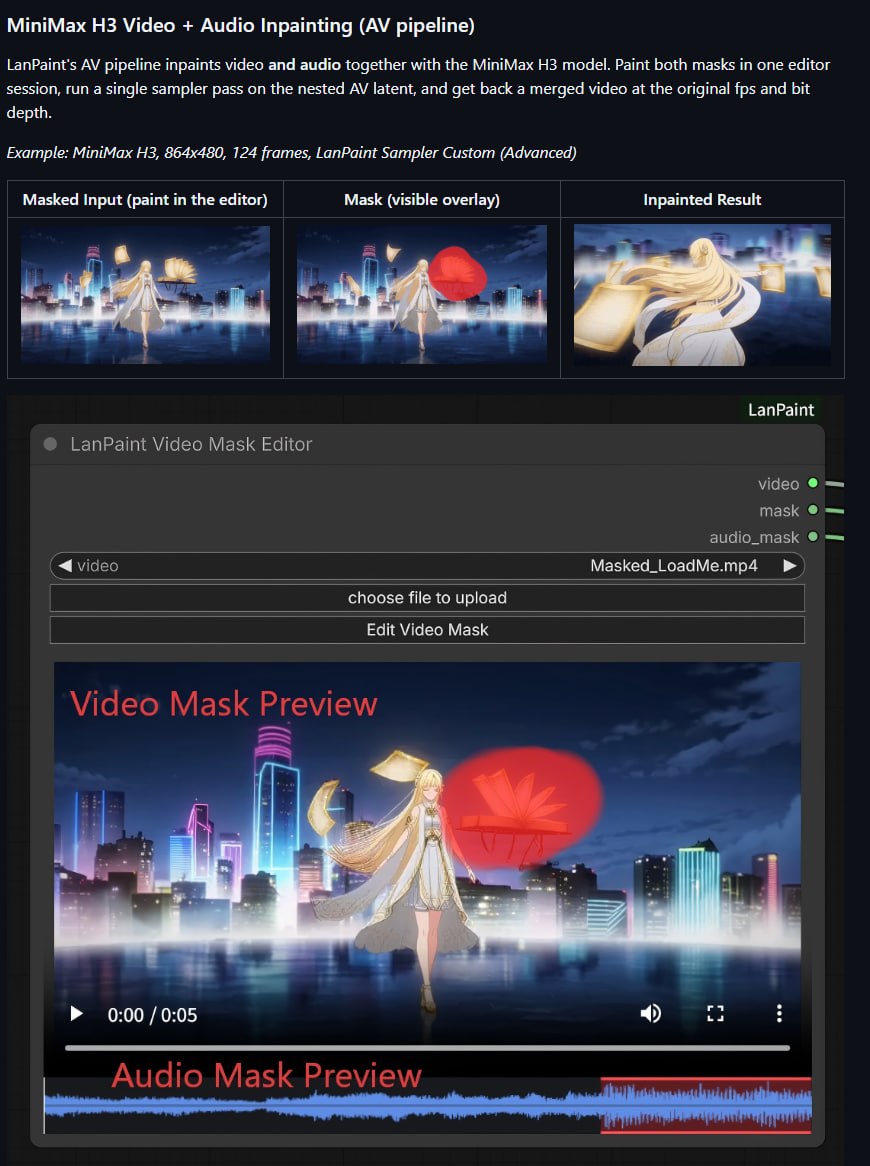Click the 'Mask (visible overlay)' column header
Viewport: 870px width, 1166px height.
[x=422, y=199]
